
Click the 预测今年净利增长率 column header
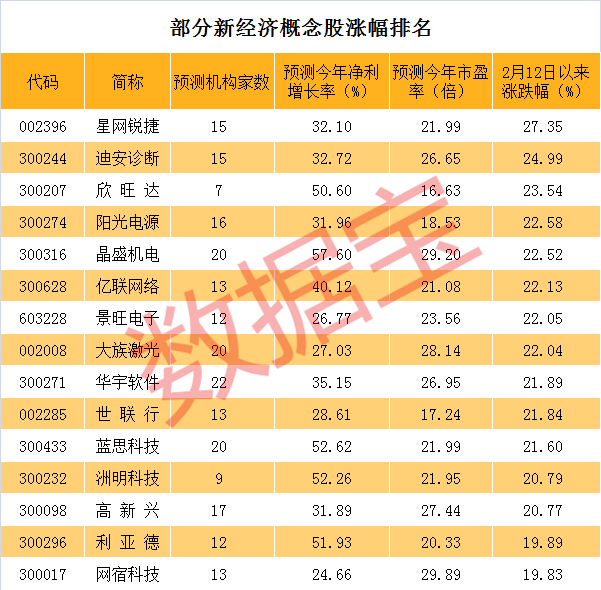pos(332,82)
